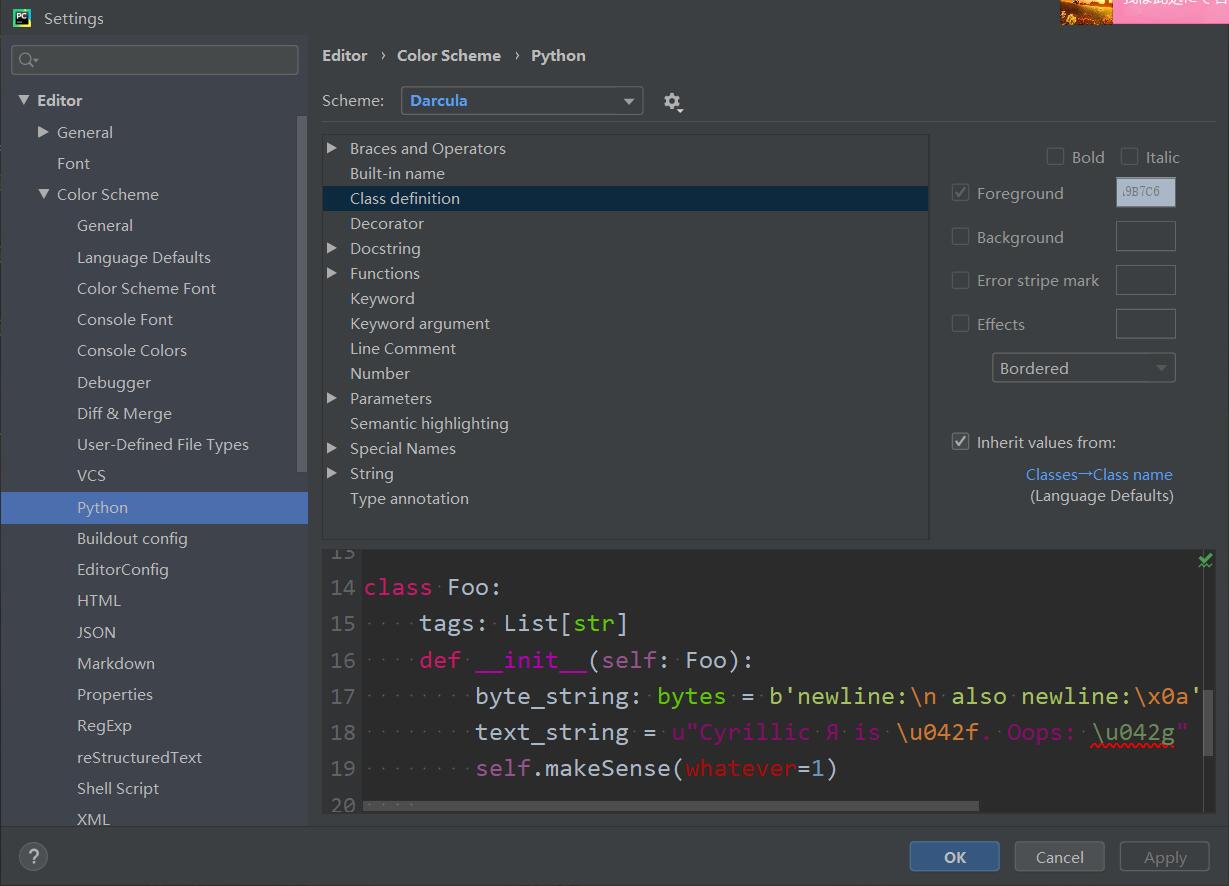Select the Decorator attribute

click(x=387, y=223)
